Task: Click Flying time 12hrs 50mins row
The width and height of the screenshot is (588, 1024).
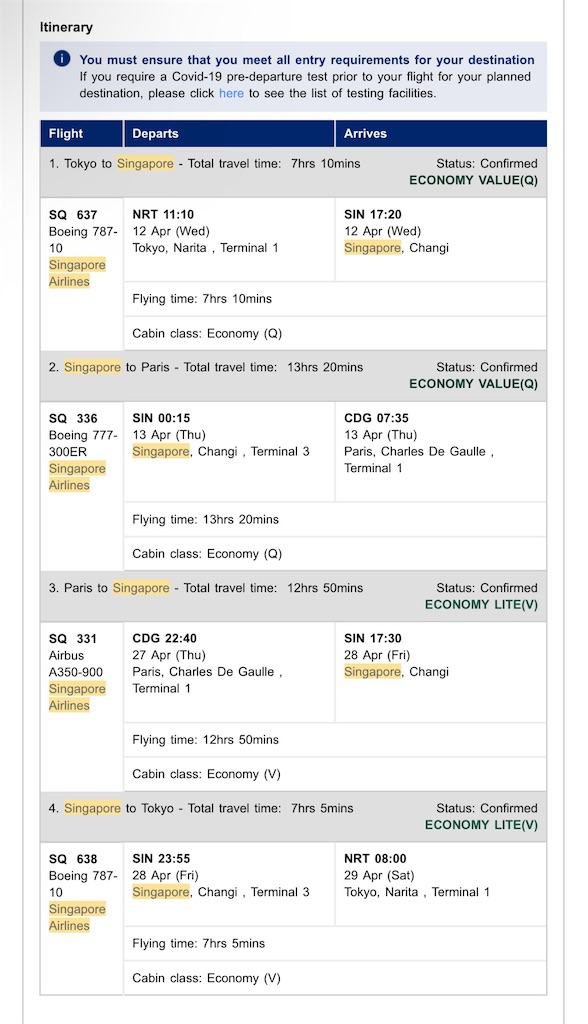Action: (335, 740)
